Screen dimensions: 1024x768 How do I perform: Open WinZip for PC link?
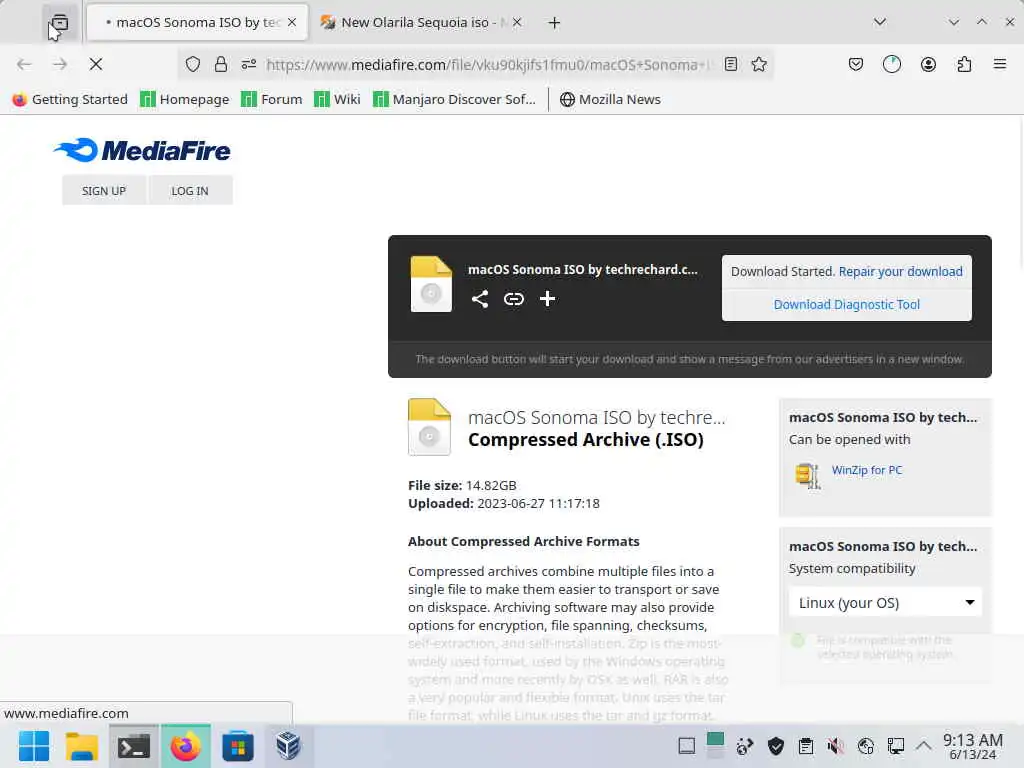pos(867,470)
